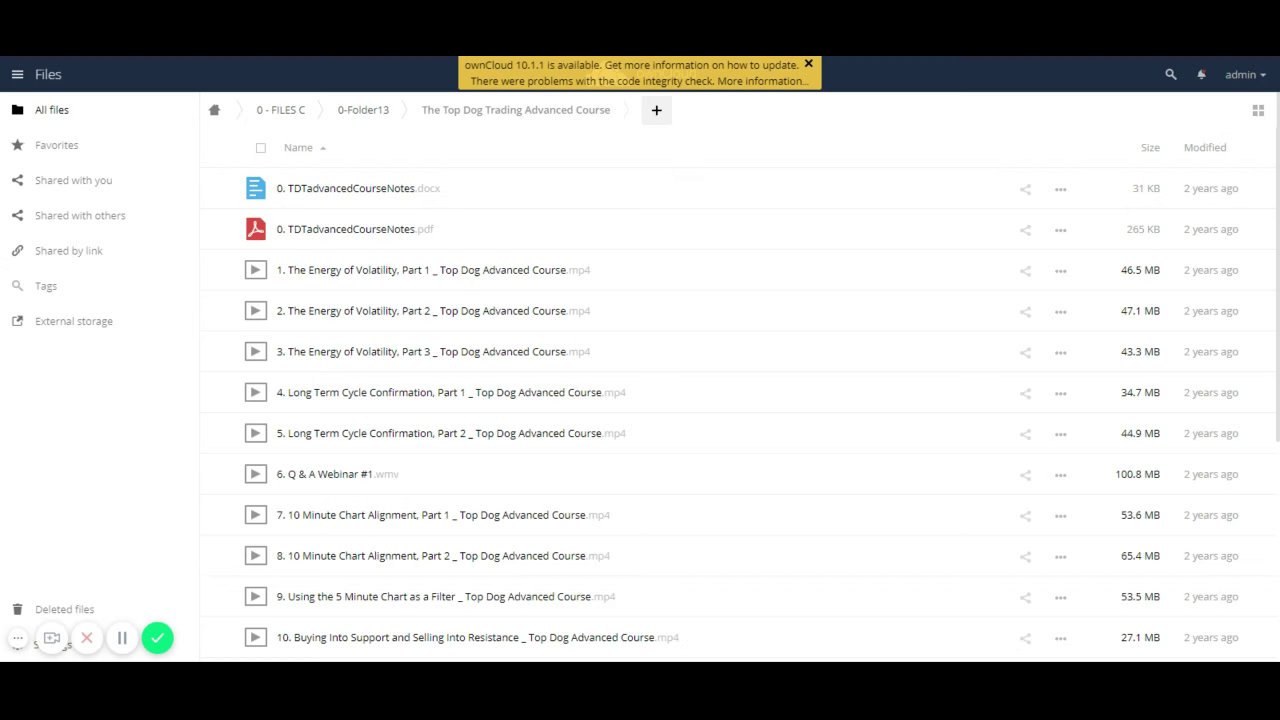Share Energy of Volatility Part 3 video

click(1025, 352)
